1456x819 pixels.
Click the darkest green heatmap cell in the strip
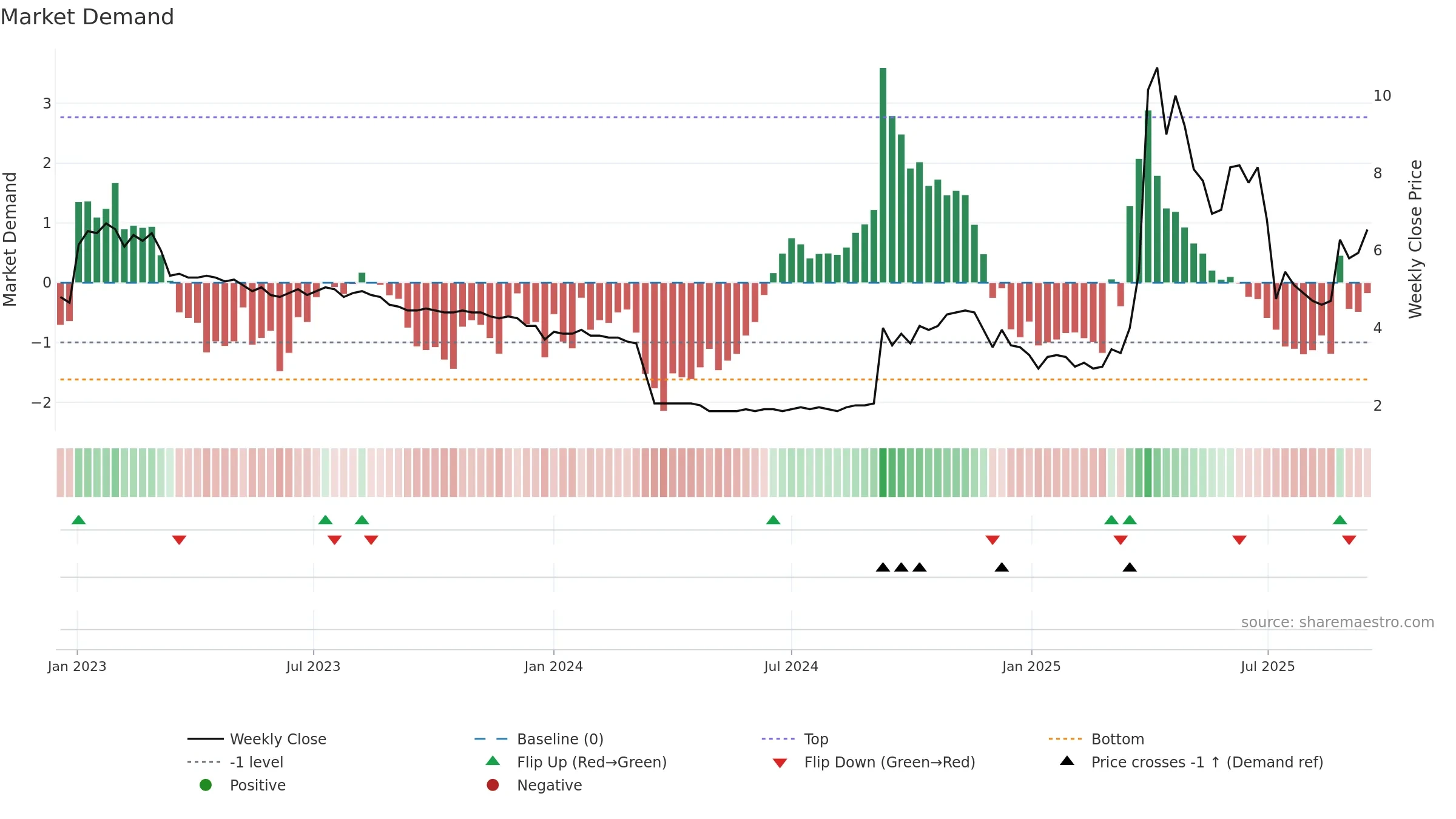point(883,473)
